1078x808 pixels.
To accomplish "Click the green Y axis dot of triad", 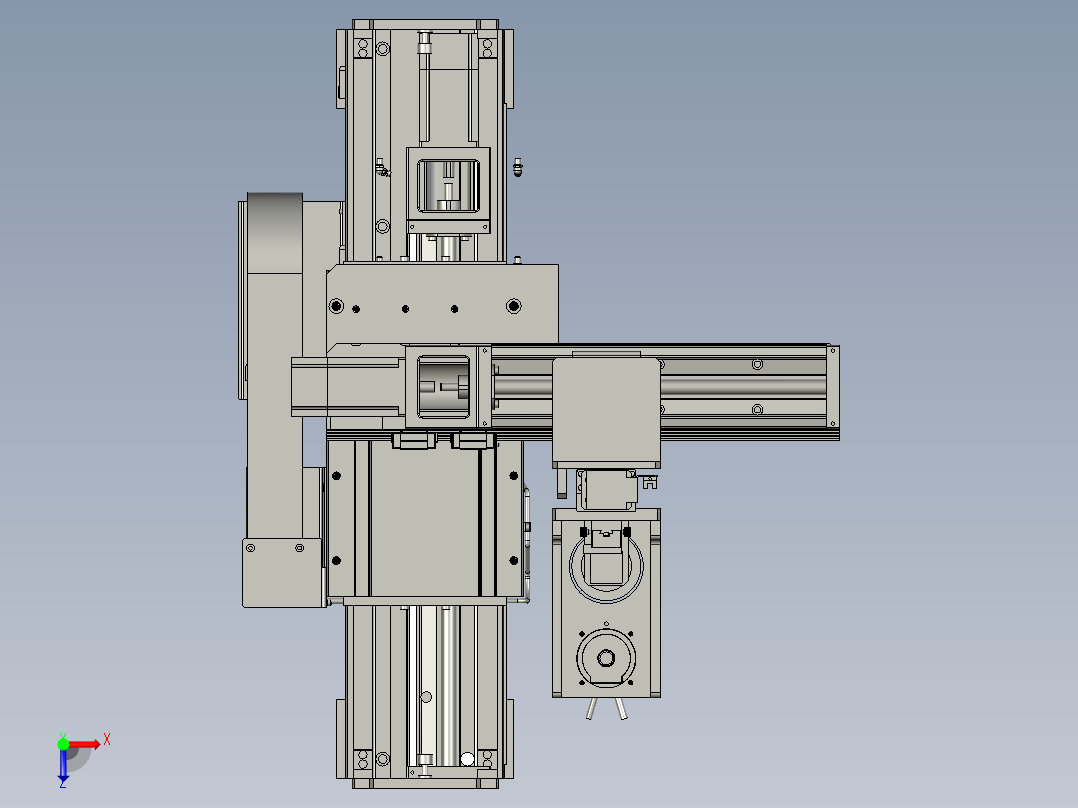I will click(63, 744).
